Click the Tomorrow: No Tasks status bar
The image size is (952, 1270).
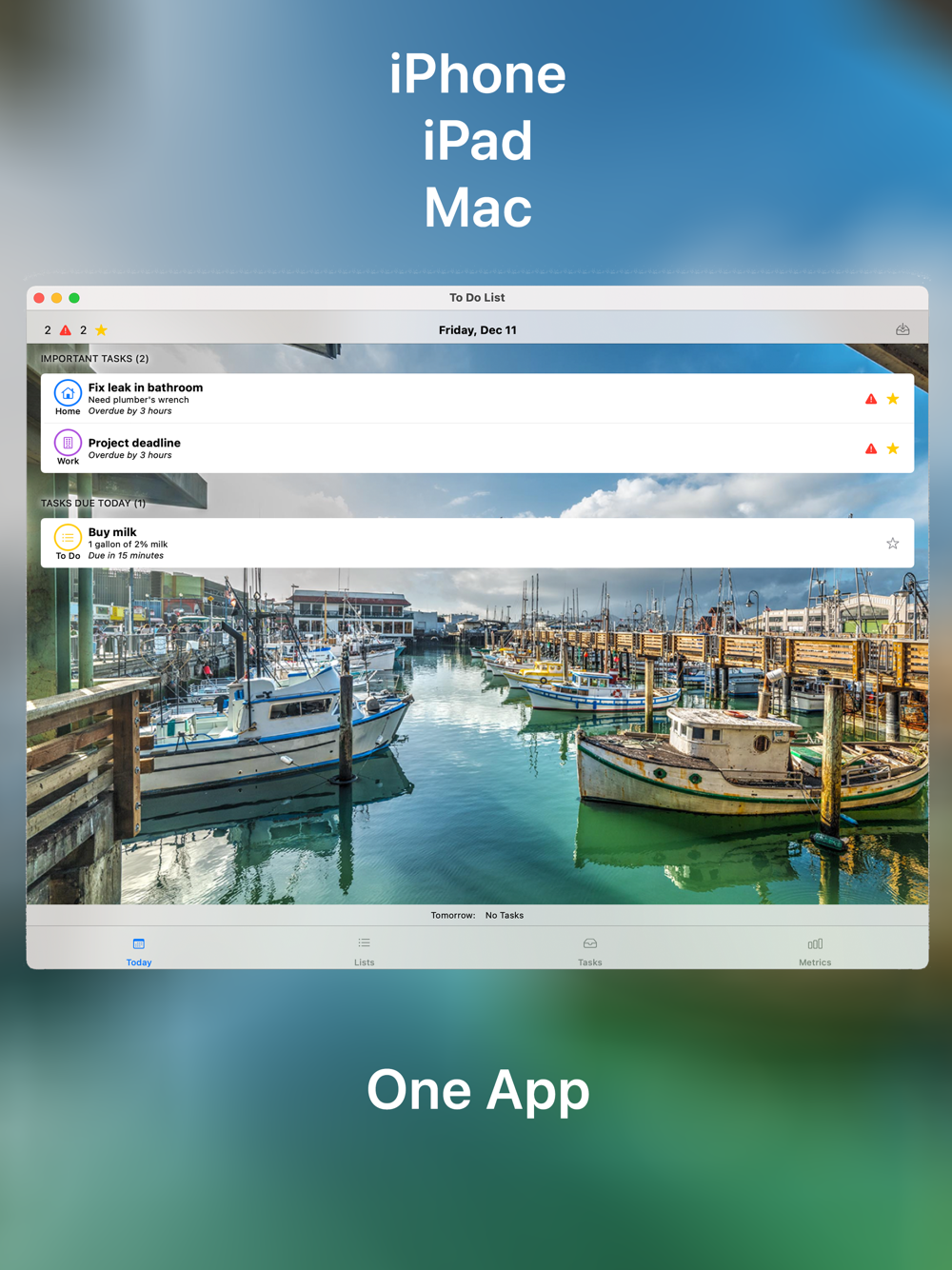(x=477, y=915)
